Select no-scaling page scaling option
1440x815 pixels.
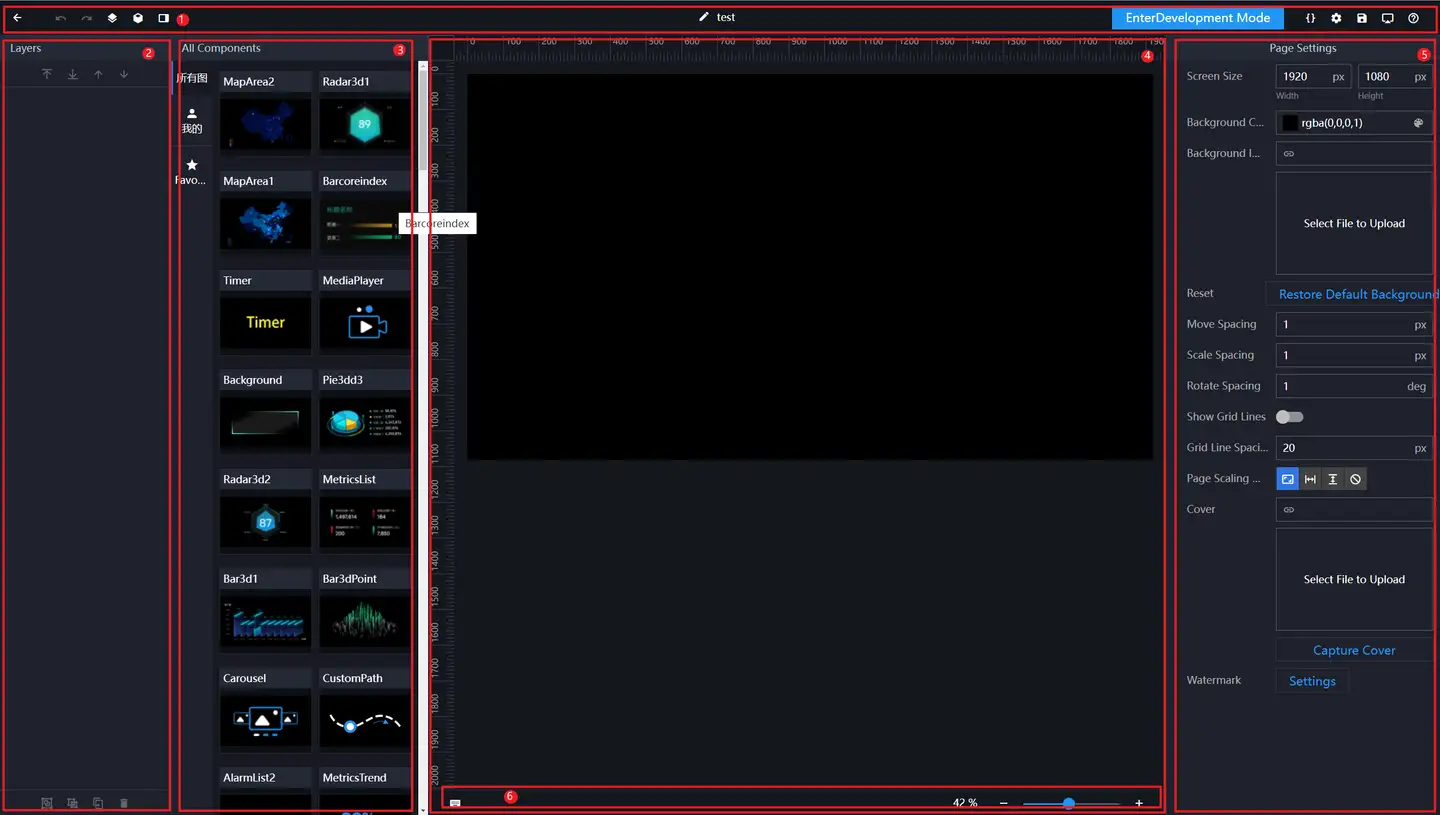tap(1355, 479)
